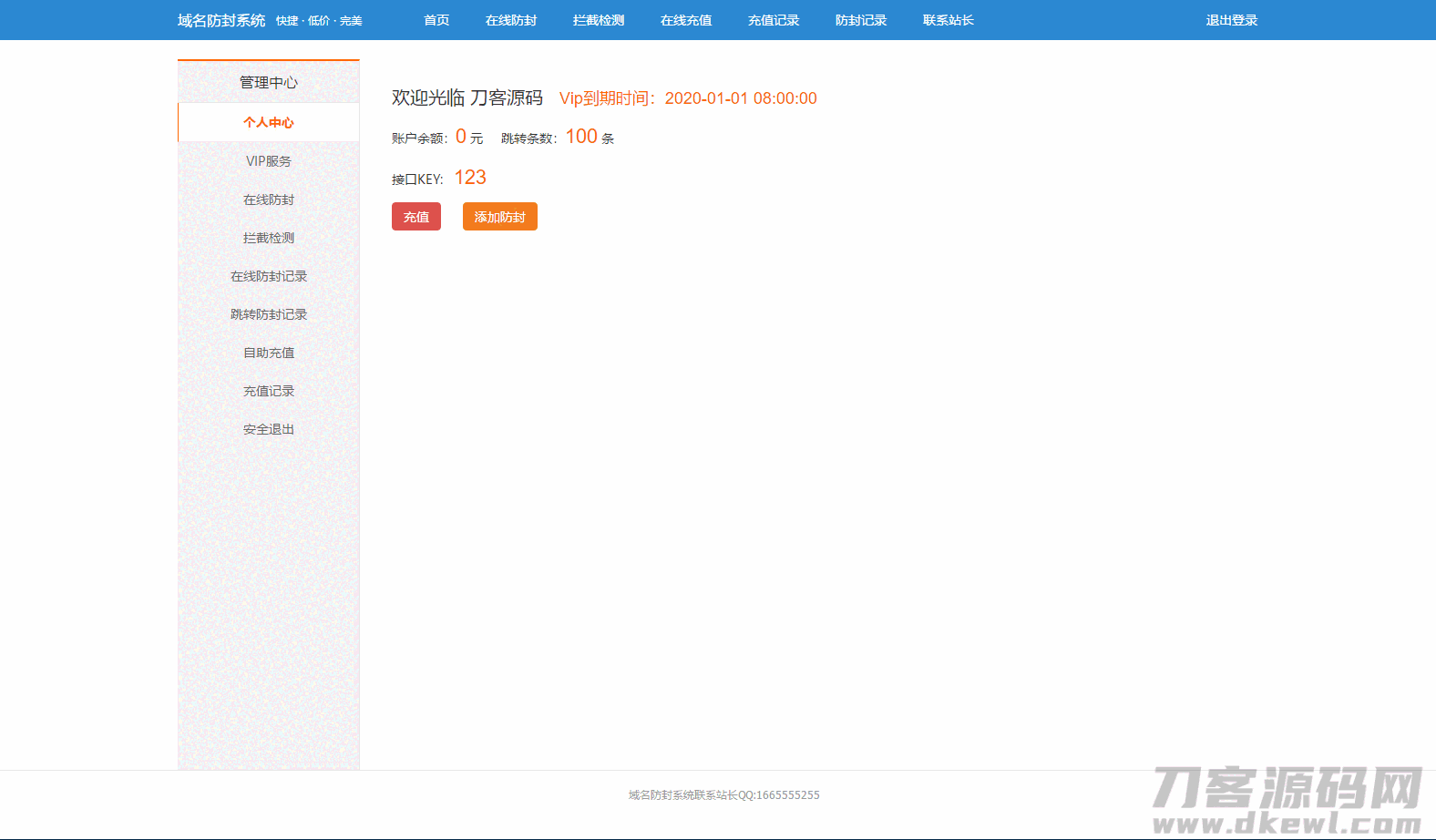Image resolution: width=1436 pixels, height=840 pixels.
Task: Open 拦截检测 in the top navigation bar
Action: pos(599,20)
